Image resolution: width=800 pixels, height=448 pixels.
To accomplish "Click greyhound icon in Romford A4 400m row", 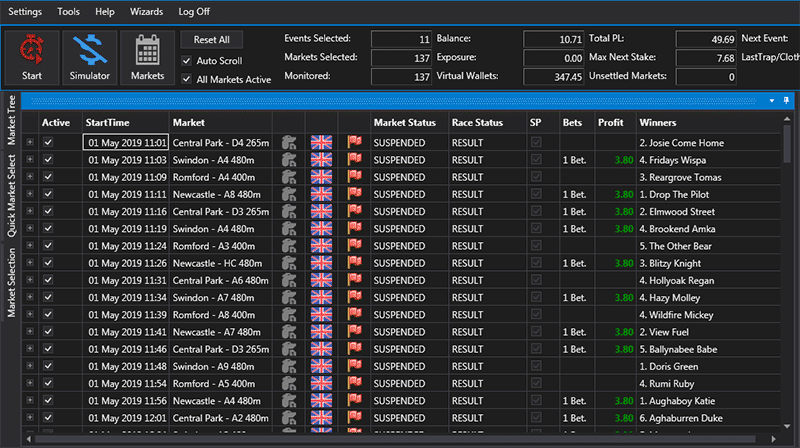I will [289, 177].
